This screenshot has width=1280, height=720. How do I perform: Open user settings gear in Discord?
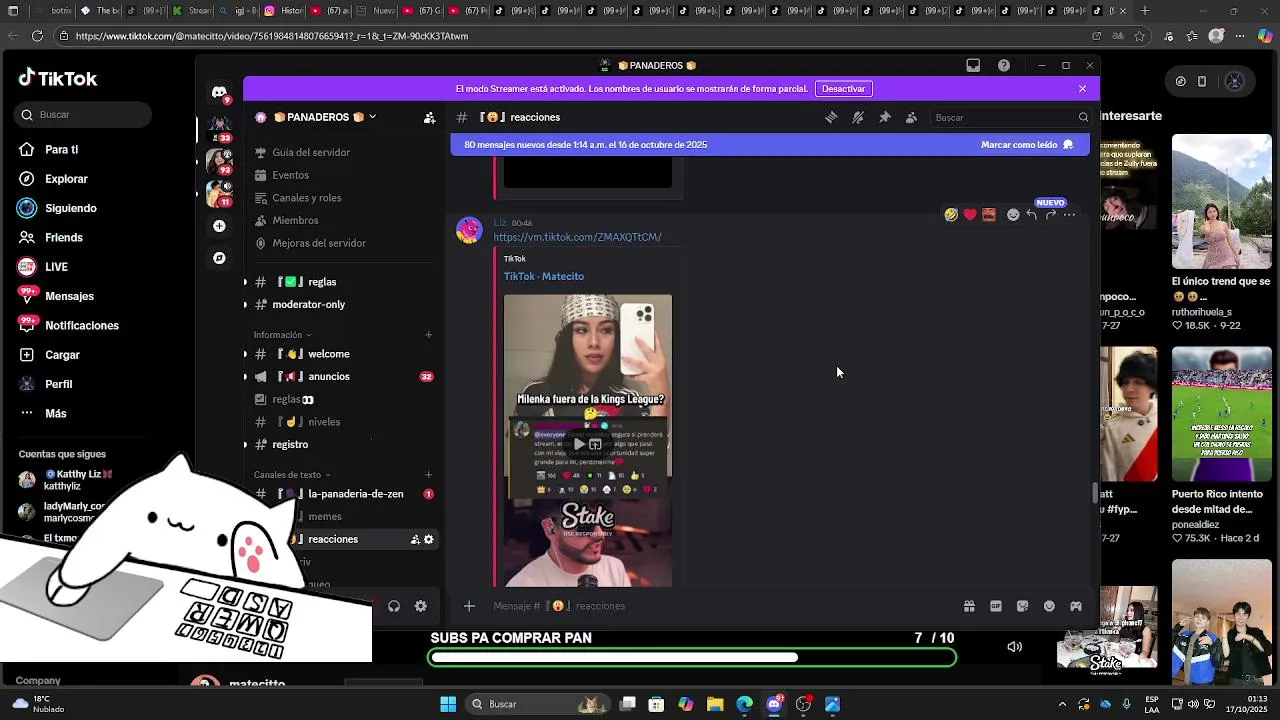click(420, 606)
